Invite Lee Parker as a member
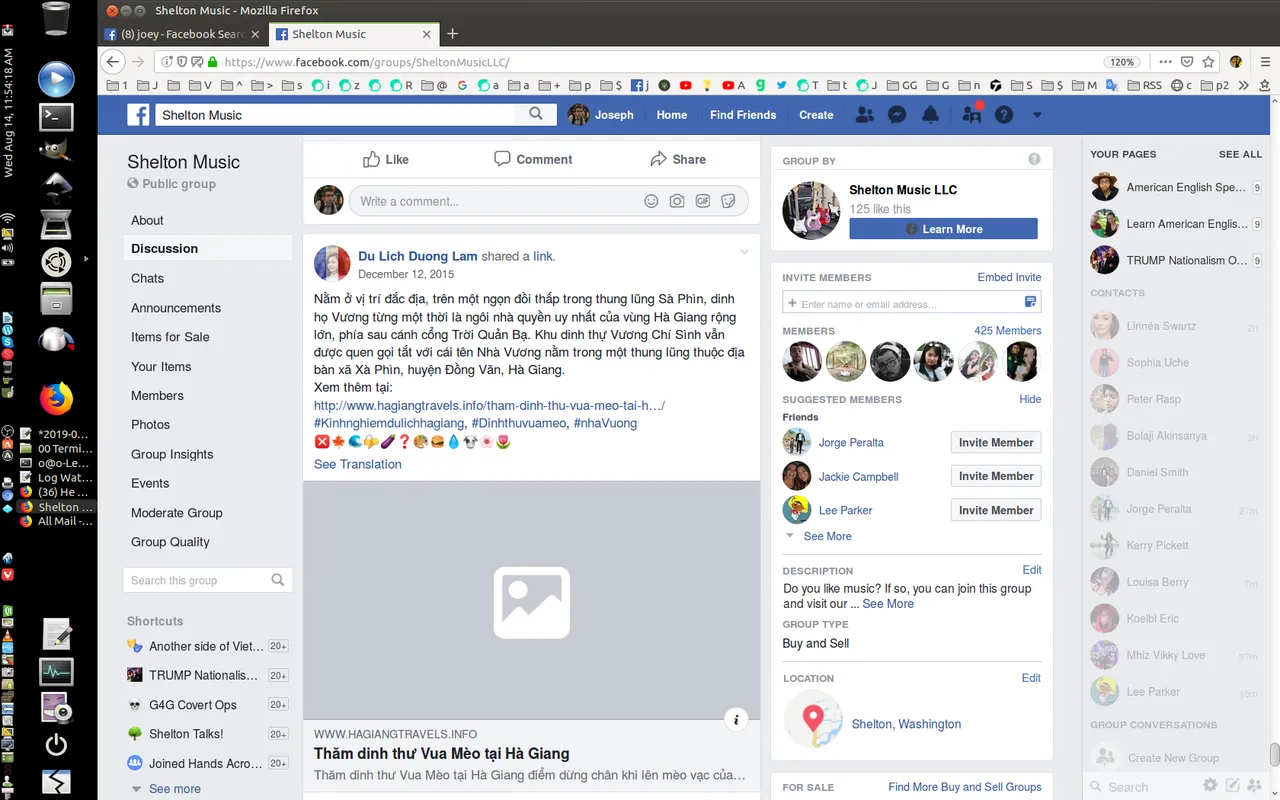The width and height of the screenshot is (1280, 800). (996, 510)
